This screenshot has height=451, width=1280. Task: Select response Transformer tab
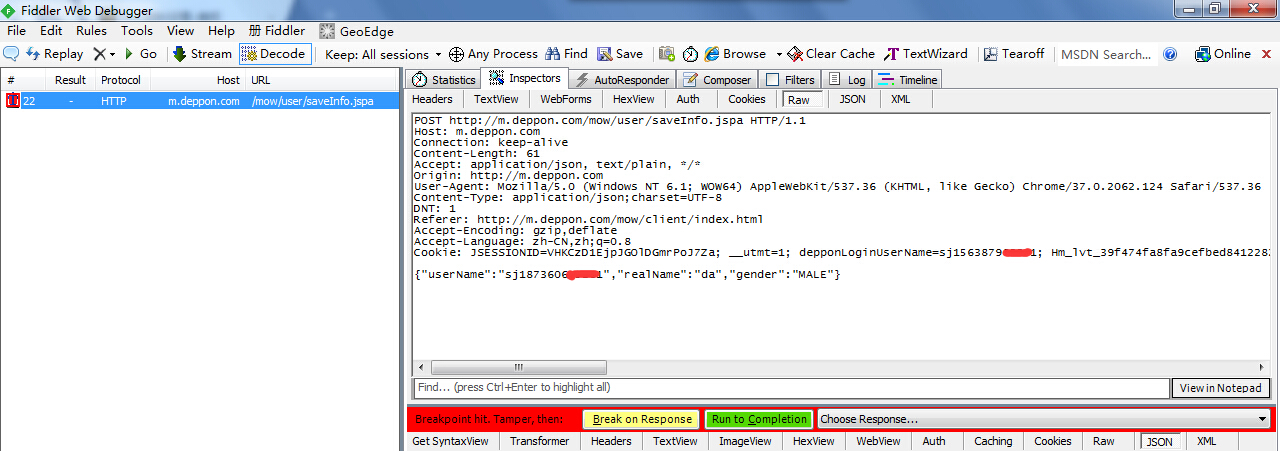pos(539,441)
